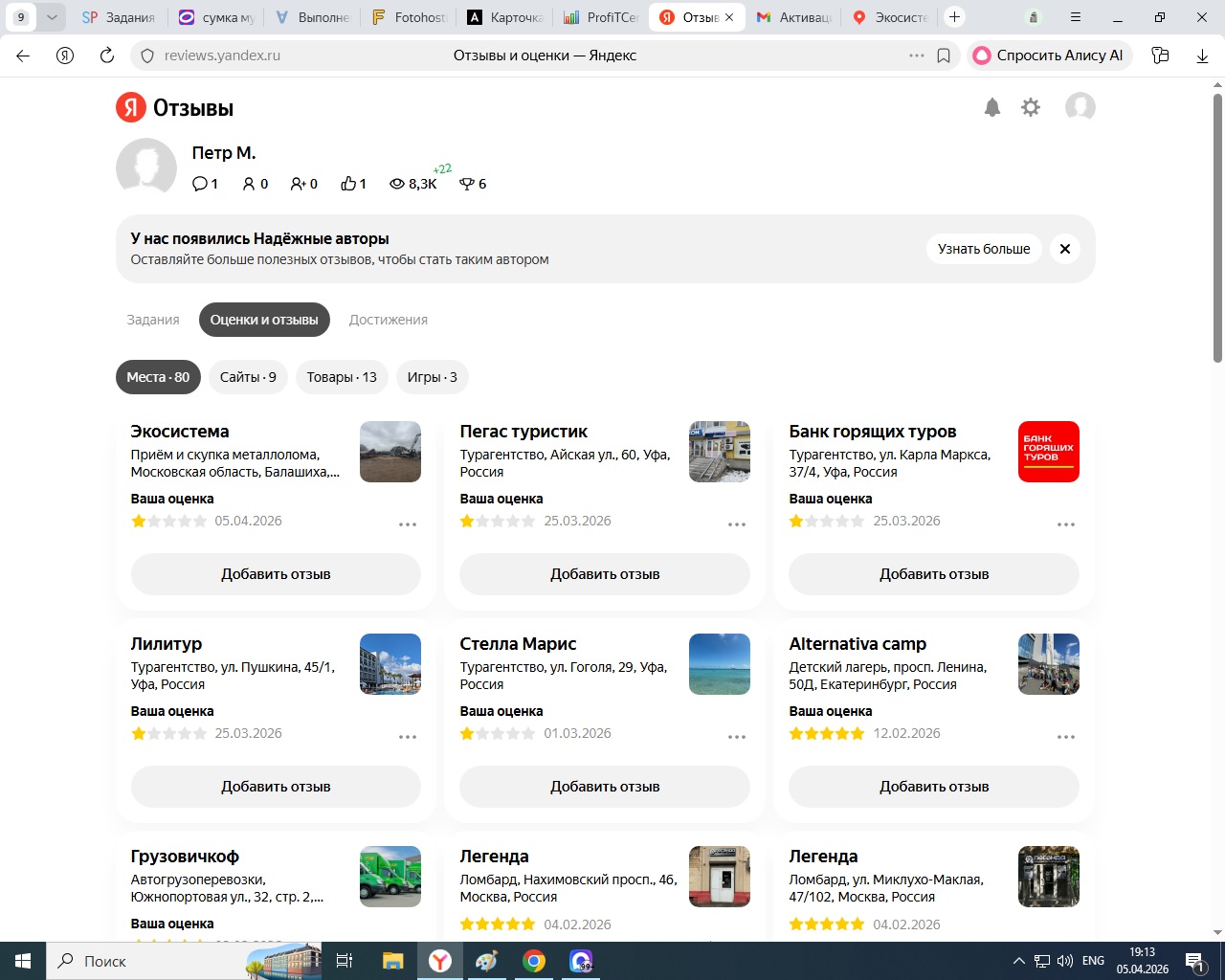Dismiss the Надёжные авторы banner
Viewport: 1225px width, 980px height.
click(x=1064, y=249)
